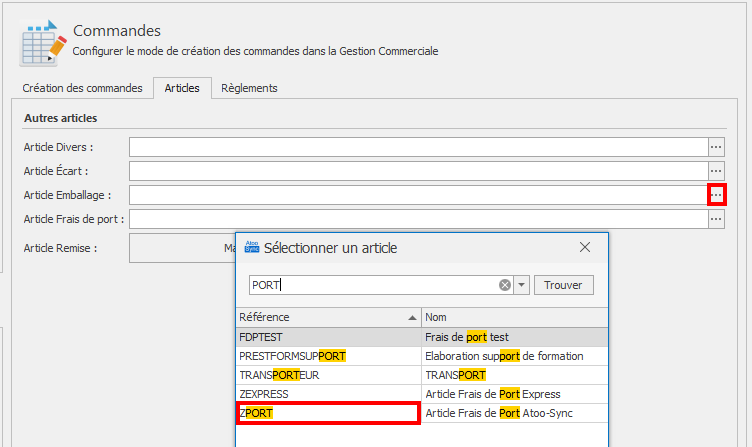Click the Atoo-Sync icon in the dialog title

tap(252, 247)
